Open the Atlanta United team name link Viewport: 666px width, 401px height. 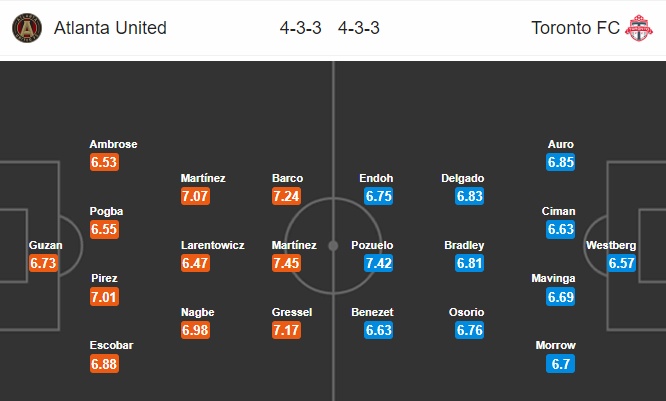click(110, 28)
